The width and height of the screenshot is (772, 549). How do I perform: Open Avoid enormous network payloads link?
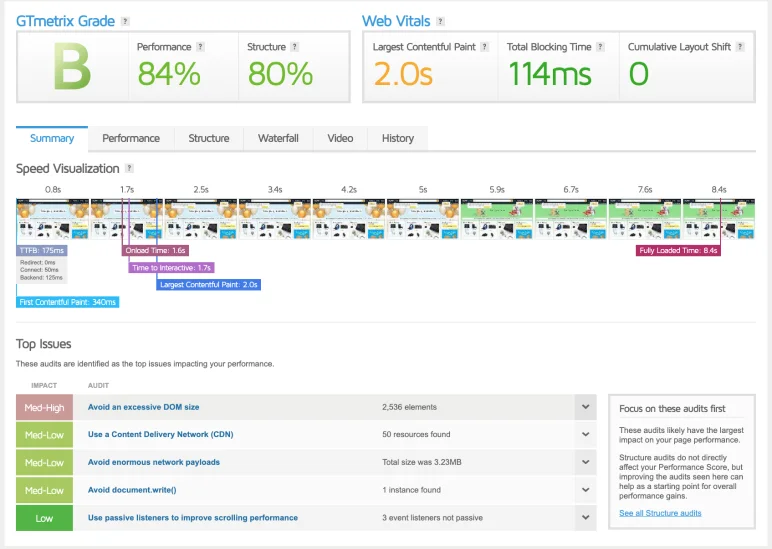[x=154, y=462]
